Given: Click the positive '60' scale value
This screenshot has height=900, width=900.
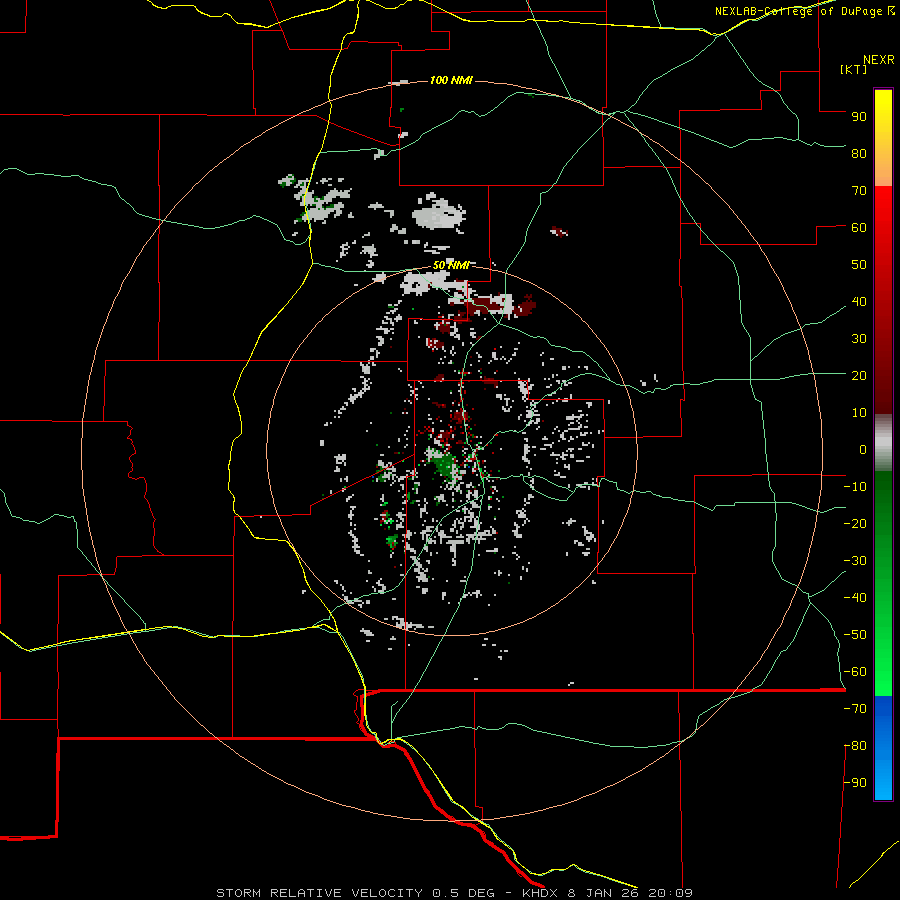Looking at the screenshot, I should pyautogui.click(x=859, y=227).
